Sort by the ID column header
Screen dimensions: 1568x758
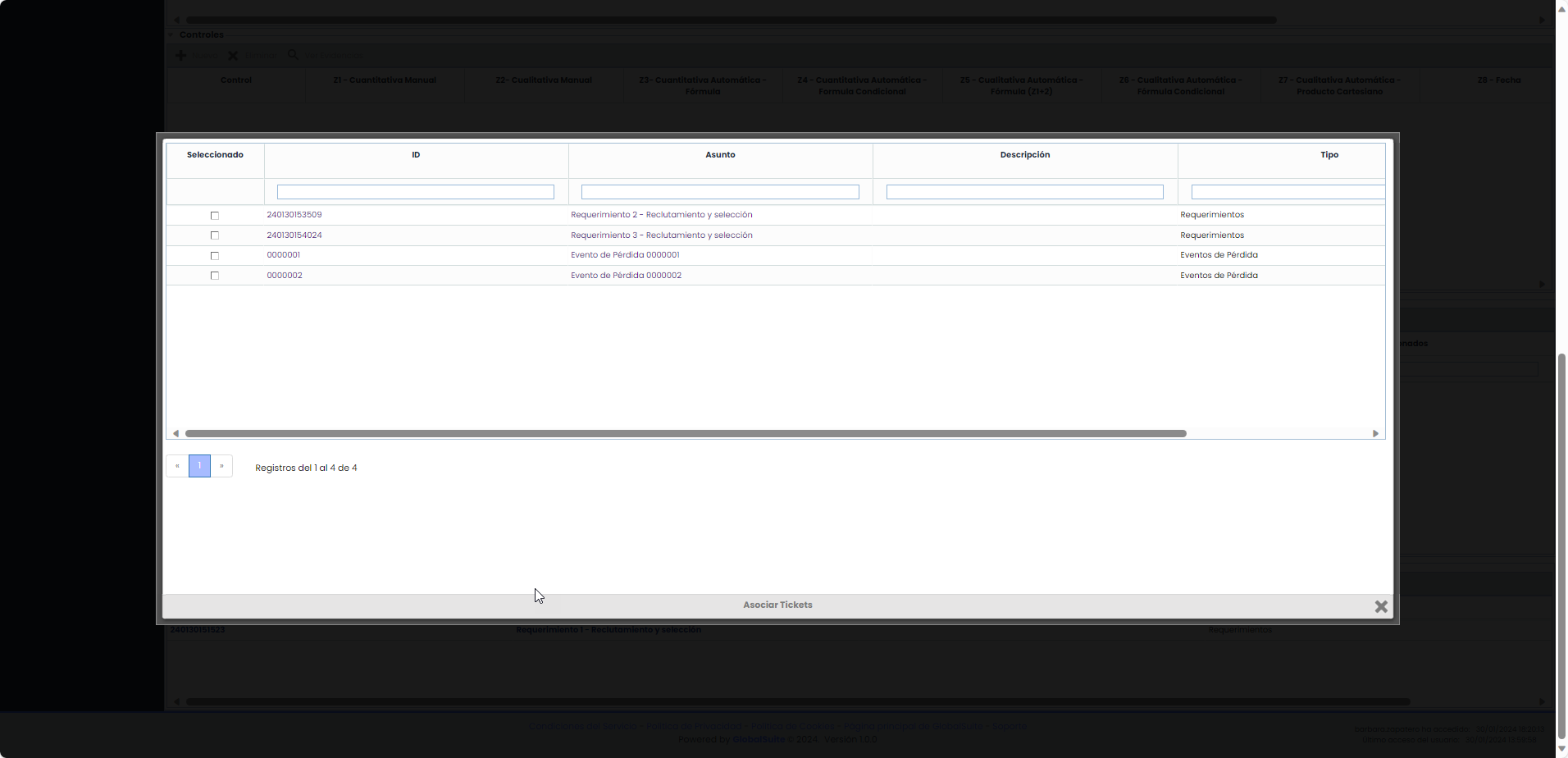(x=416, y=155)
